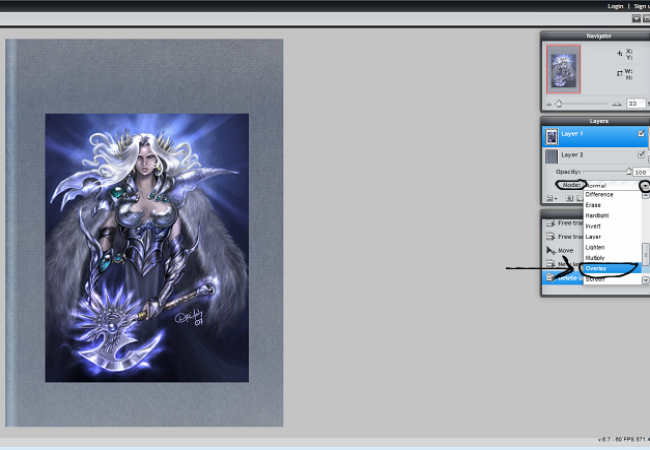The width and height of the screenshot is (650, 450).
Task: Choose Erase blend mode
Action: pyautogui.click(x=612, y=205)
